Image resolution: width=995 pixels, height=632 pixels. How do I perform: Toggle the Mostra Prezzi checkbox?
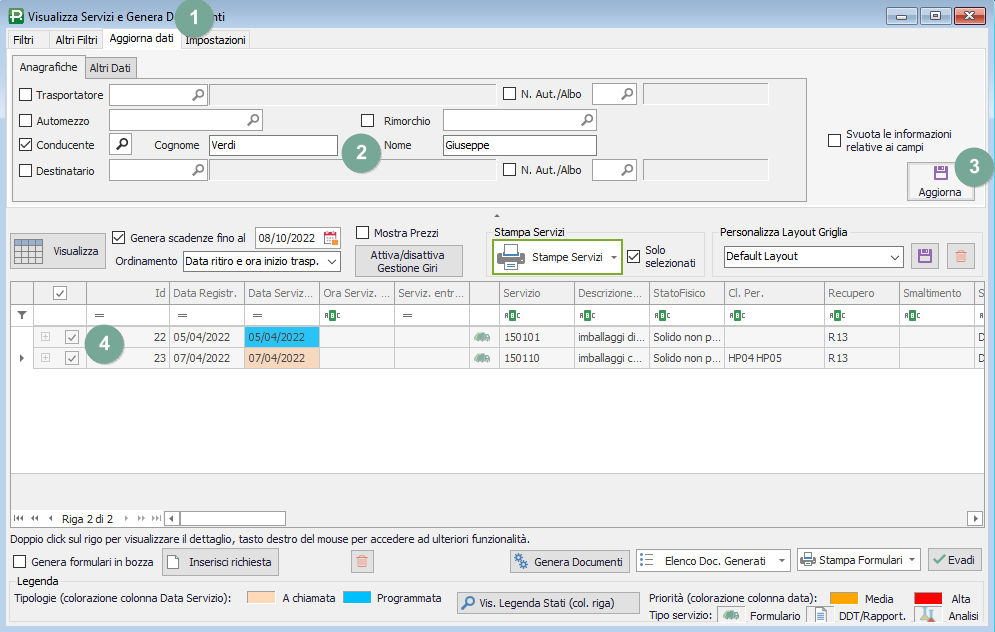coord(363,233)
